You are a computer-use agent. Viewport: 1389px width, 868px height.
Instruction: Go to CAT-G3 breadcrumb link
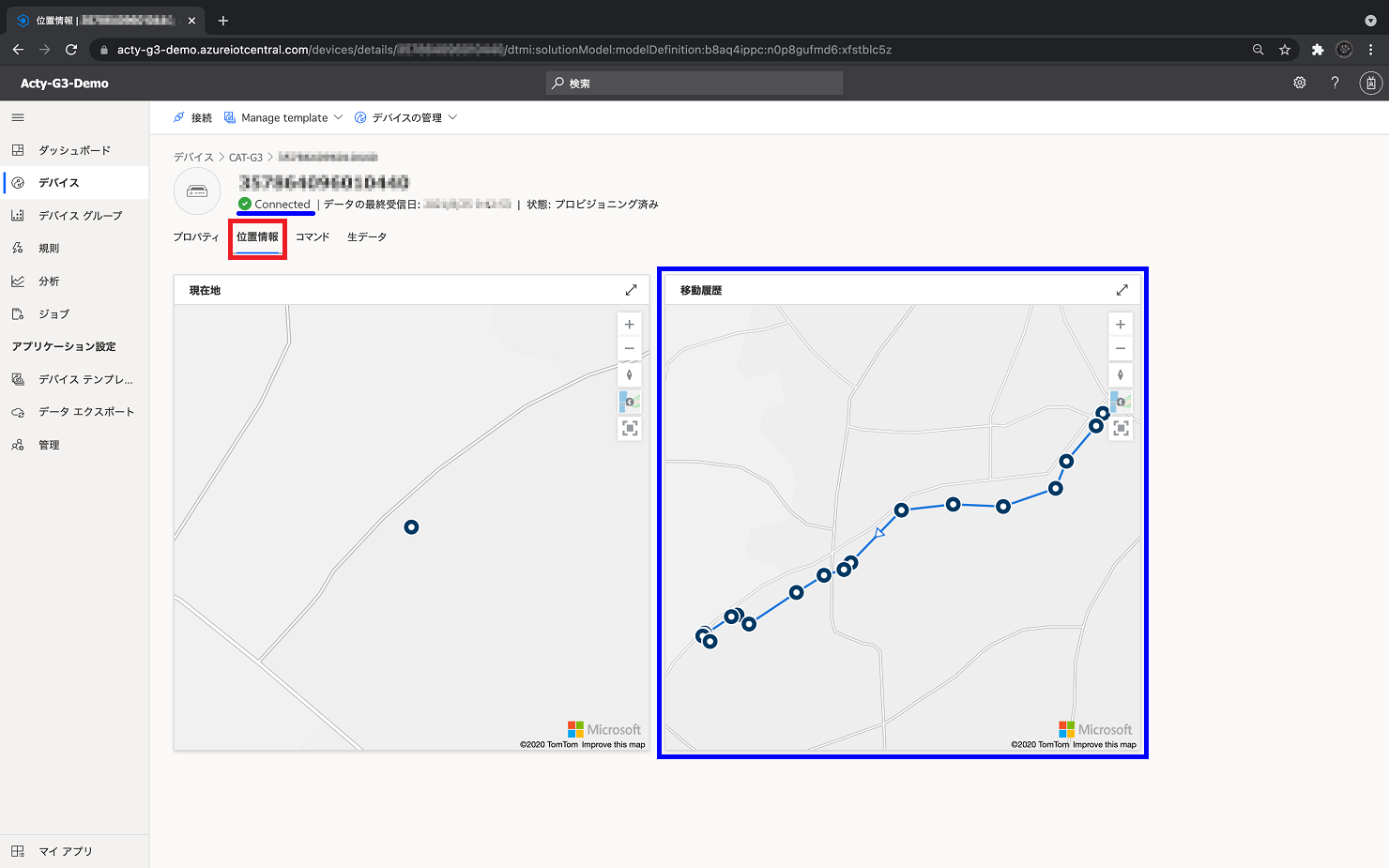pyautogui.click(x=246, y=157)
